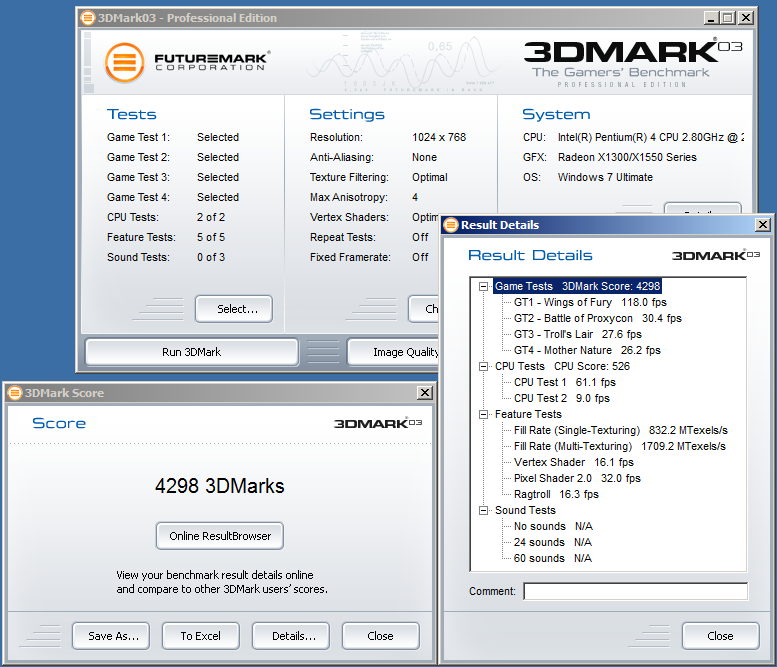Select the No sounds N/A row

click(554, 526)
